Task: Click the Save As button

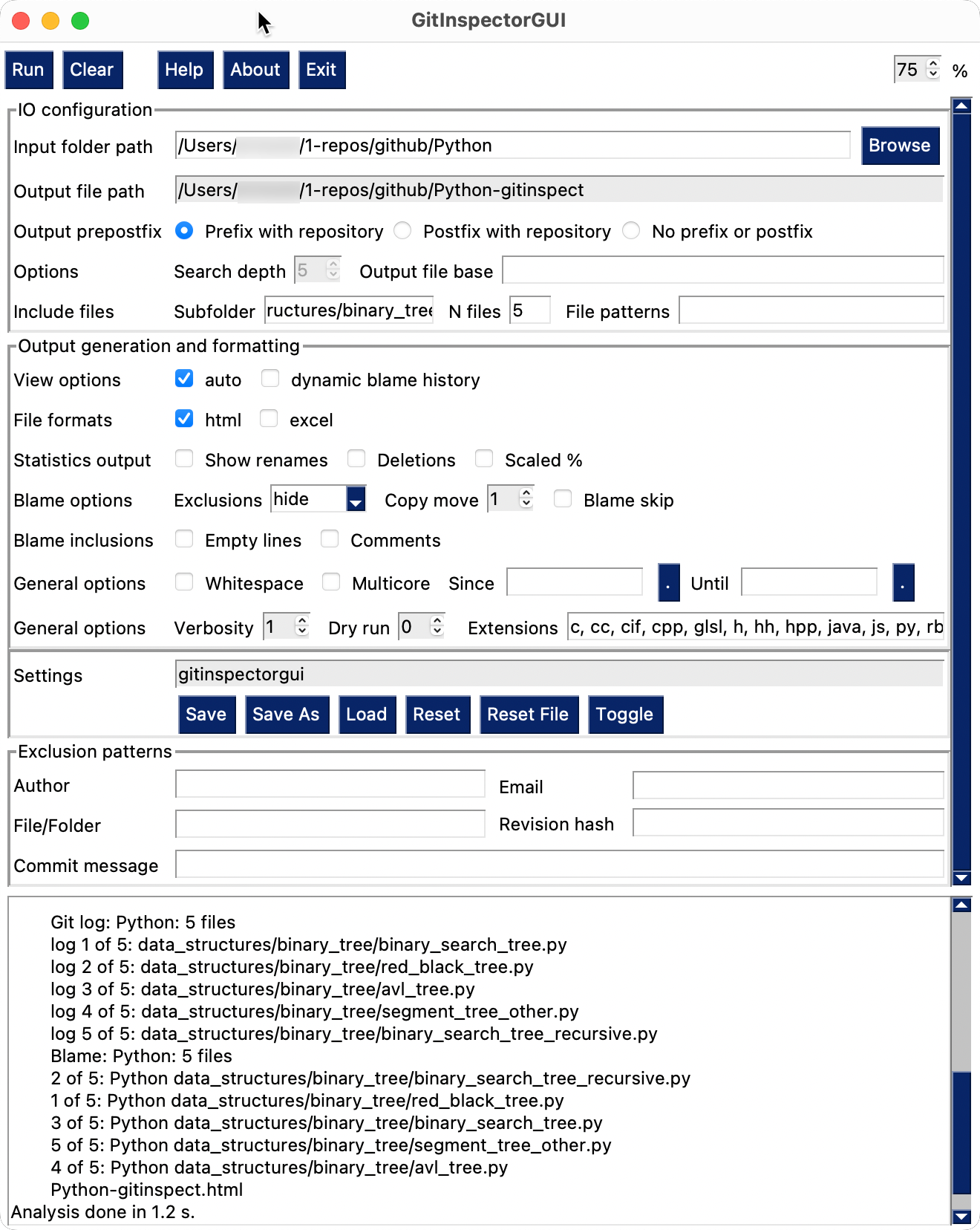Action: (287, 715)
